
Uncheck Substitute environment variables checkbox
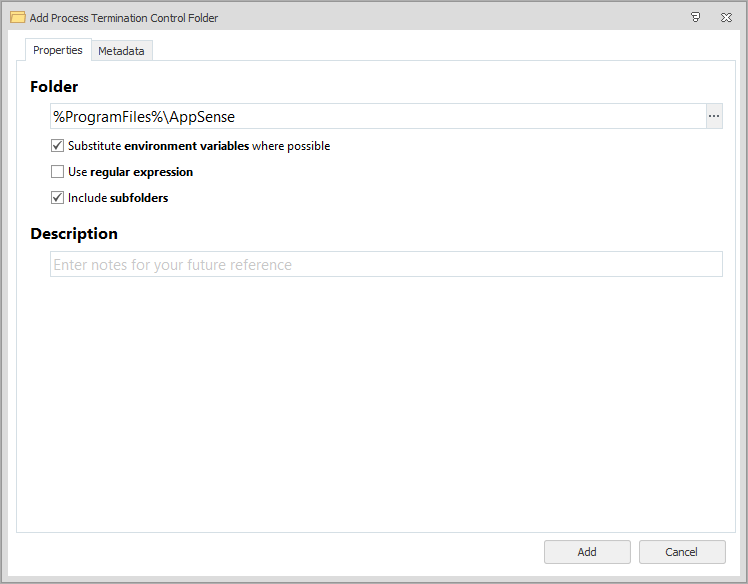point(57,146)
